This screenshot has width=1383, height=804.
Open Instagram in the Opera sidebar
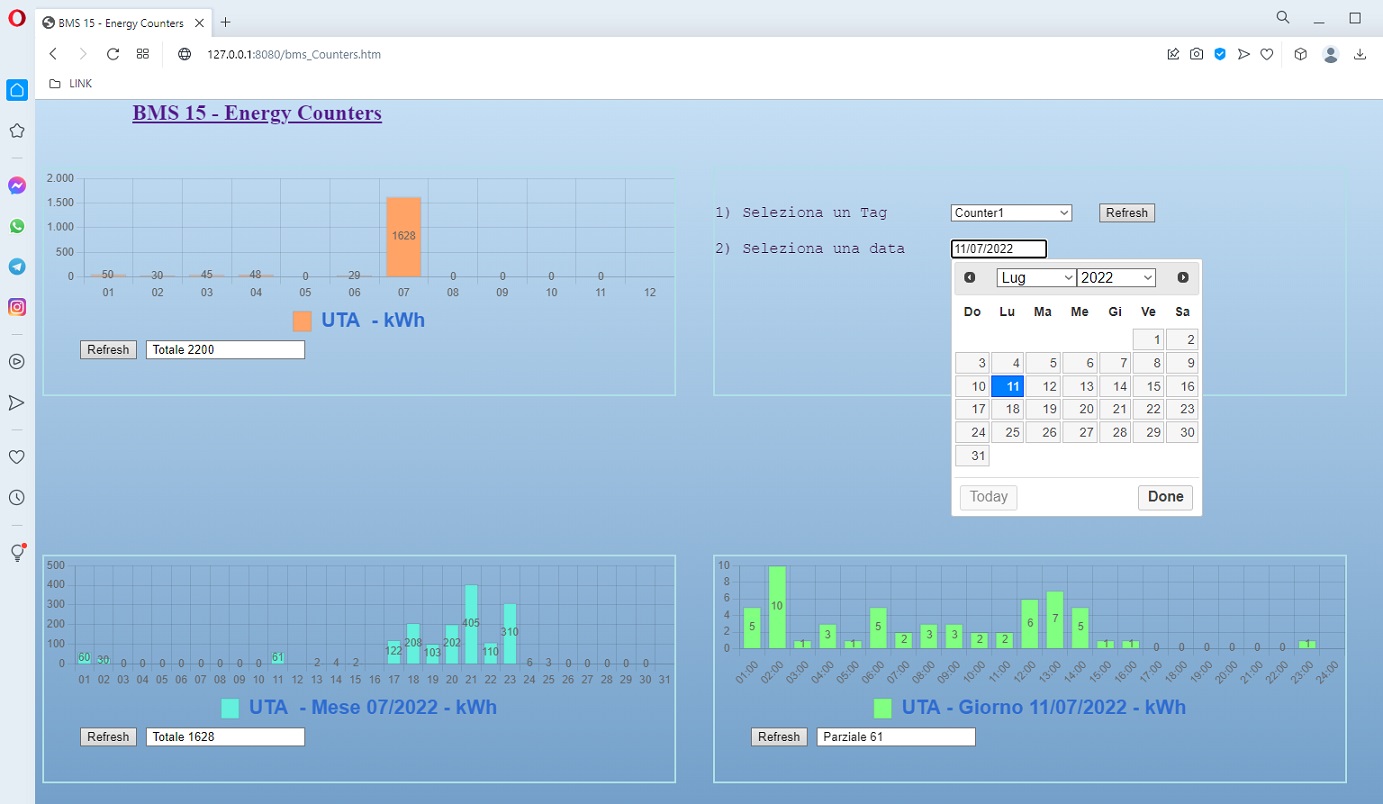pos(17,307)
